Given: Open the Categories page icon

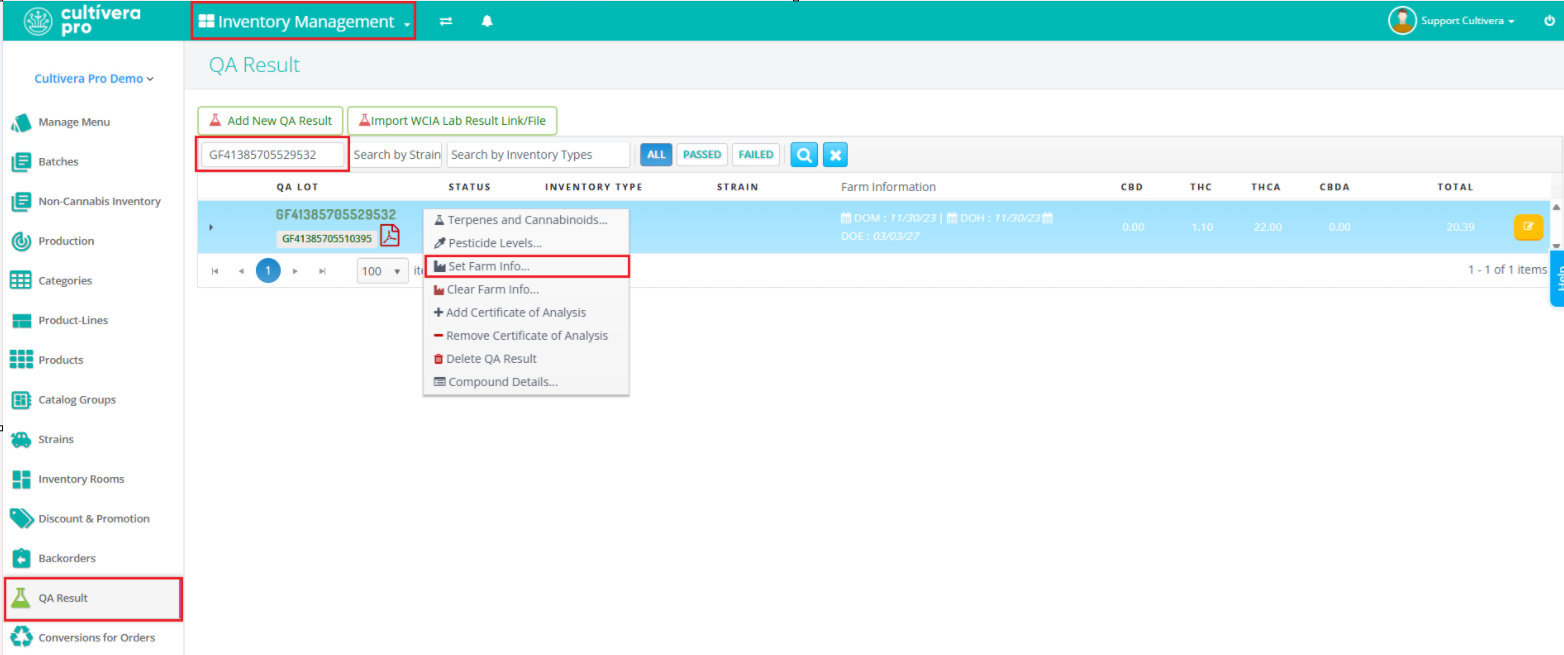Looking at the screenshot, I should click(21, 281).
